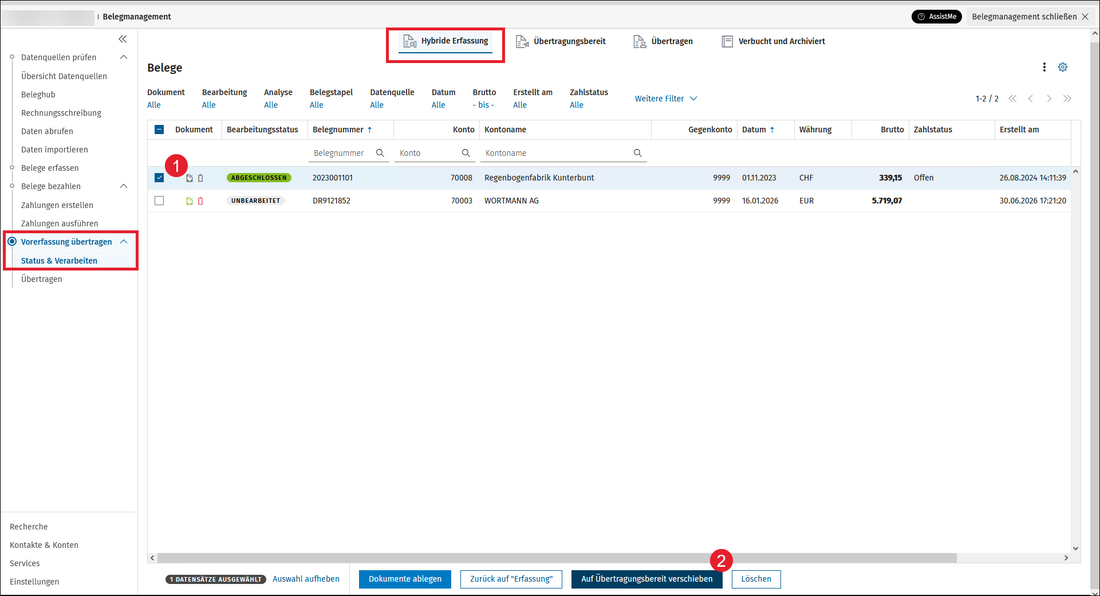The height and width of the screenshot is (596, 1100).
Task: Open the Zahlstatus filter dropdown
Action: tap(577, 105)
